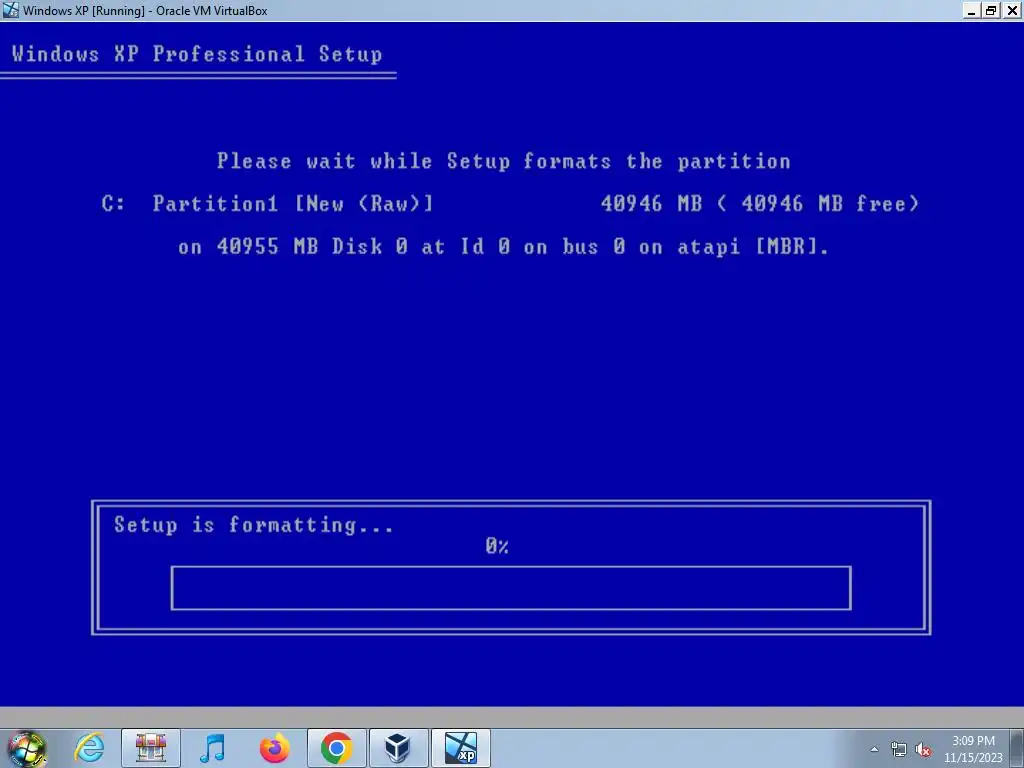Click the "Windows XP [Running]" title bar text
The image size is (1024, 768).
pos(145,10)
